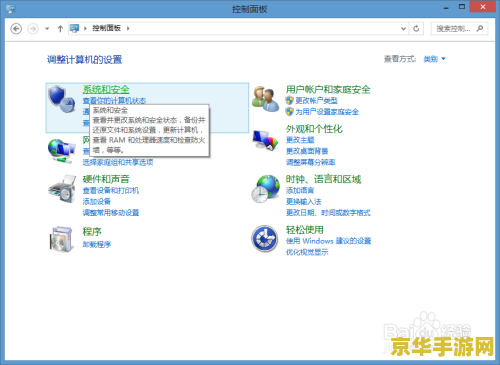The image size is (500, 365).
Task: Minimize the Control Panel window
Action: (x=446, y=7)
